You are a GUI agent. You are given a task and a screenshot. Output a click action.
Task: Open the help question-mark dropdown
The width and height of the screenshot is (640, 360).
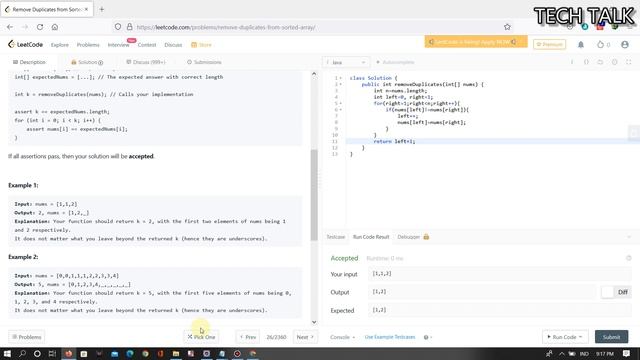tap(428, 337)
